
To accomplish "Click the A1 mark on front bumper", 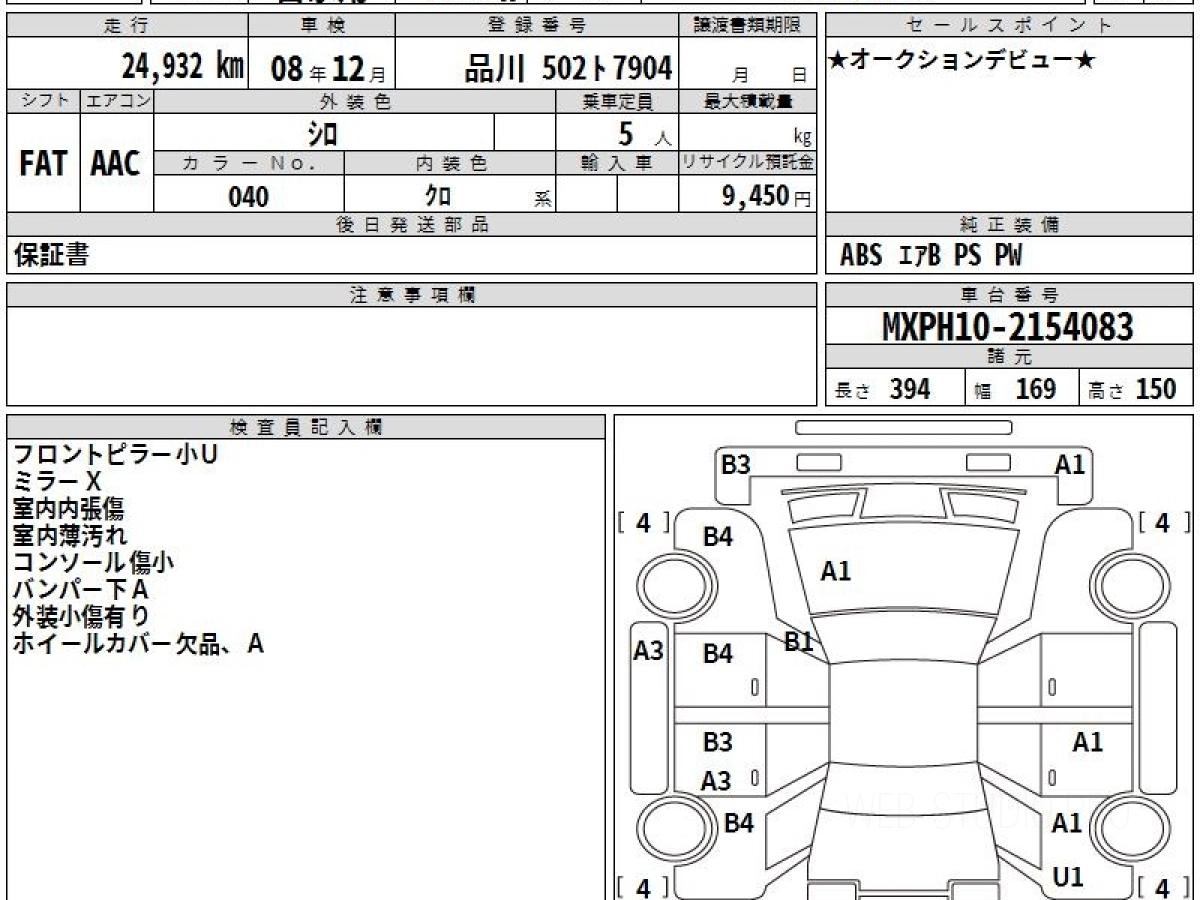I will pyautogui.click(x=1070, y=464).
